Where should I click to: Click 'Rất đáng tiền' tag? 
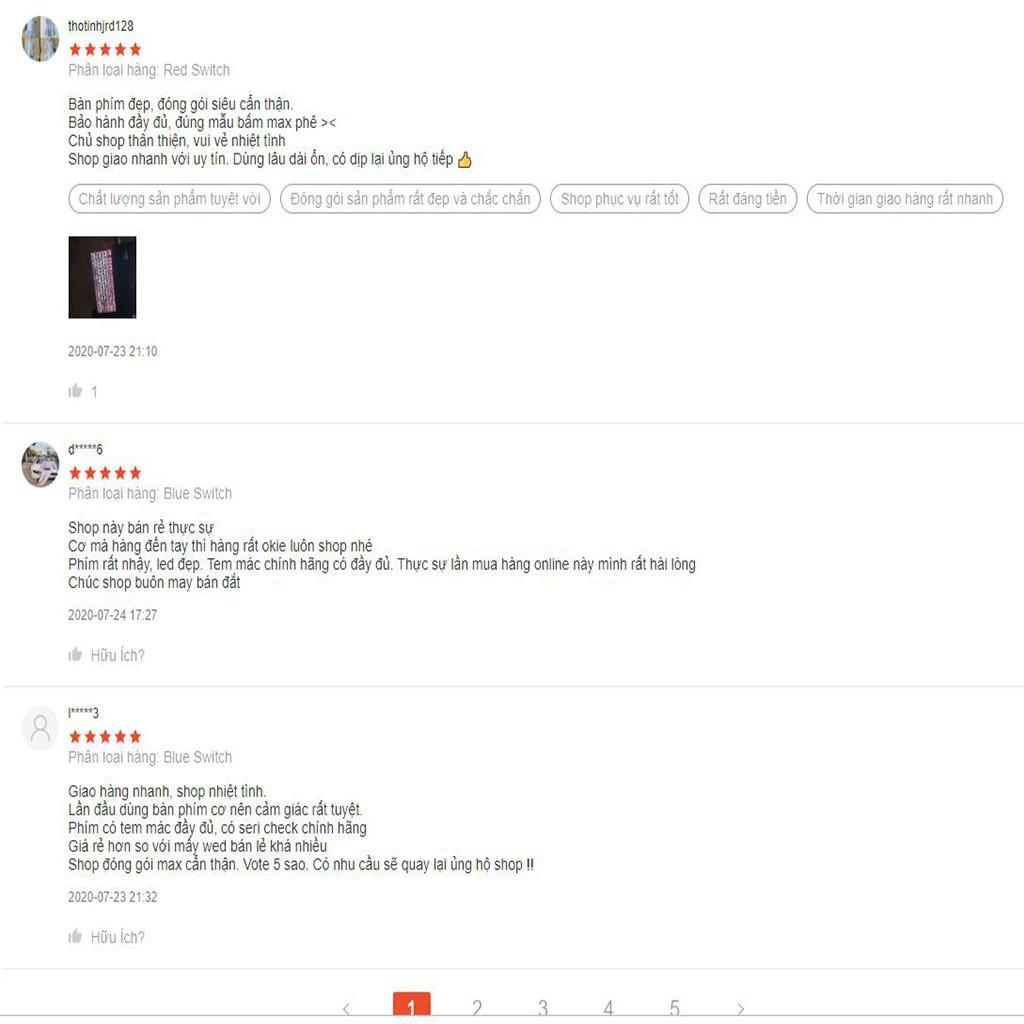pyautogui.click(x=747, y=199)
